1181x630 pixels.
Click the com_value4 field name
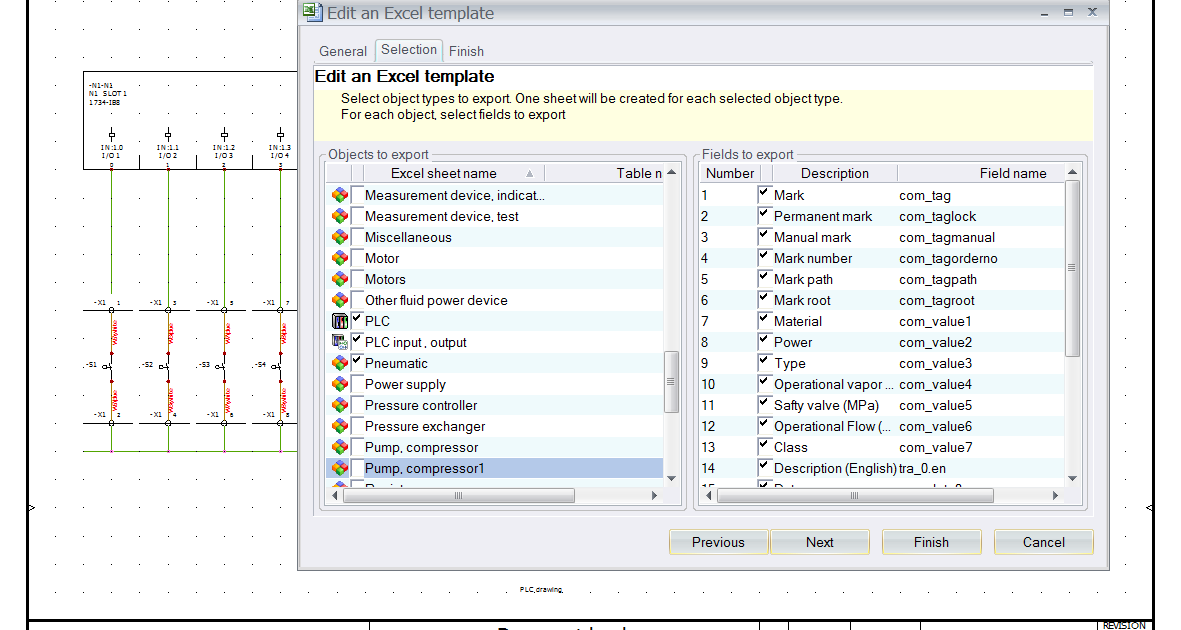(935, 384)
